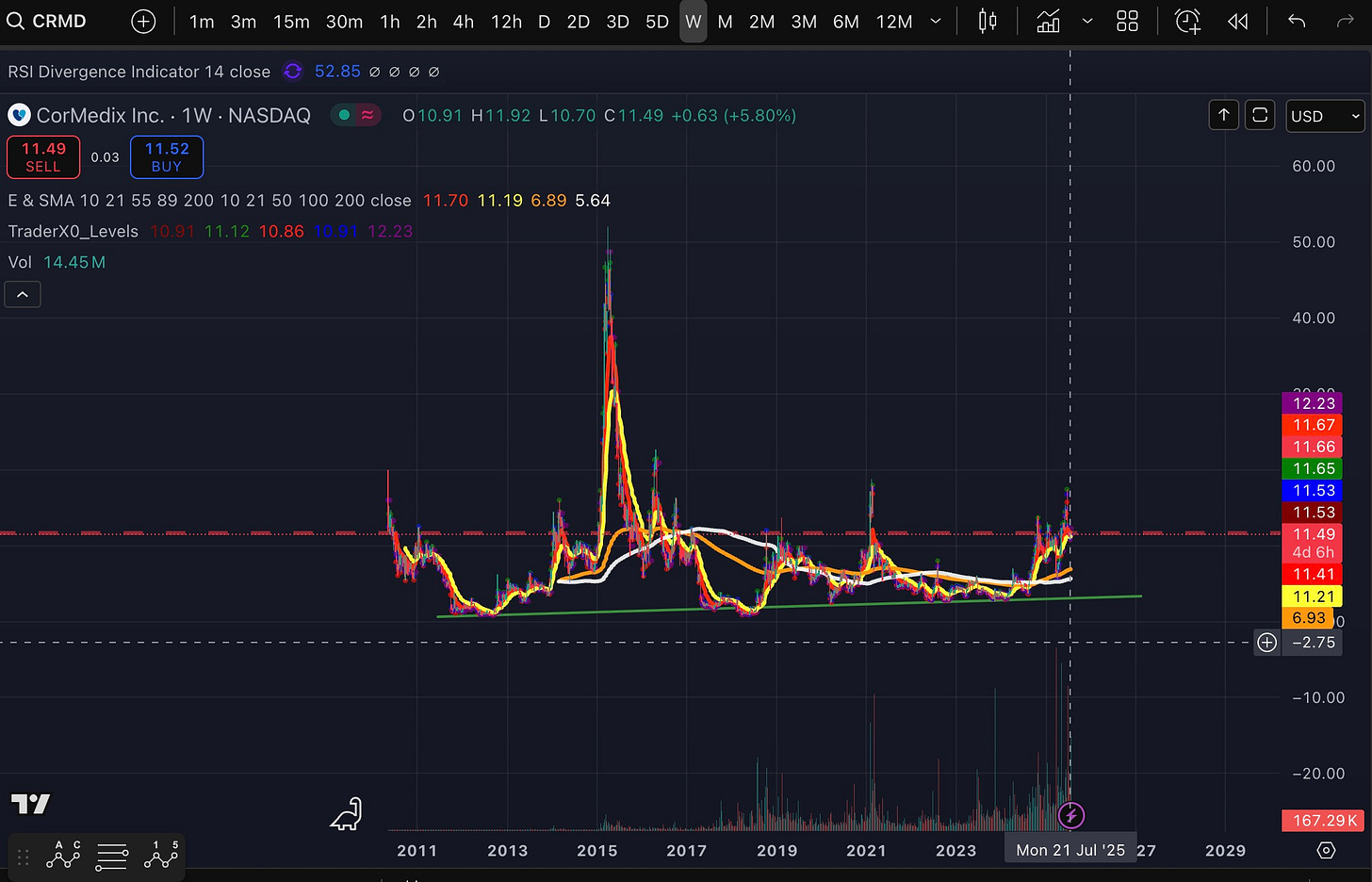Switch to the 3D interval
1372x882 pixels.
(618, 21)
